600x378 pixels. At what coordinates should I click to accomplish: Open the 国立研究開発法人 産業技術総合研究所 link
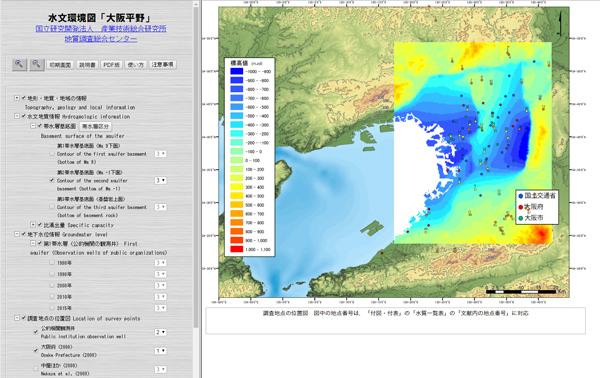(x=101, y=29)
